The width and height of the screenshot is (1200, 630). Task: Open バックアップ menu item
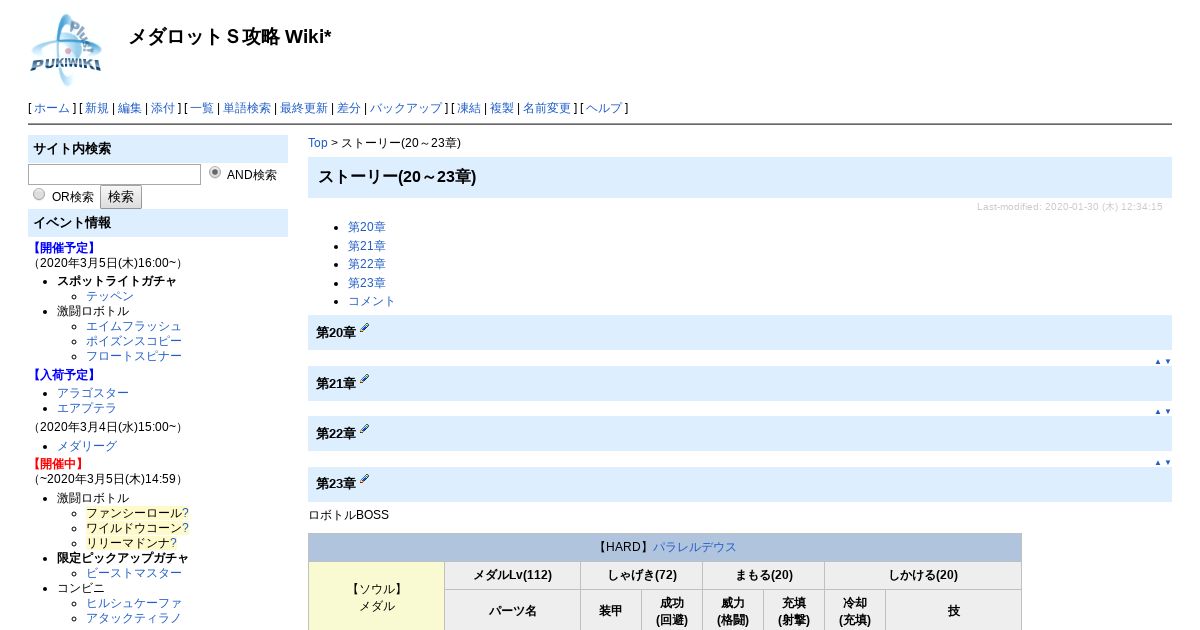point(406,108)
